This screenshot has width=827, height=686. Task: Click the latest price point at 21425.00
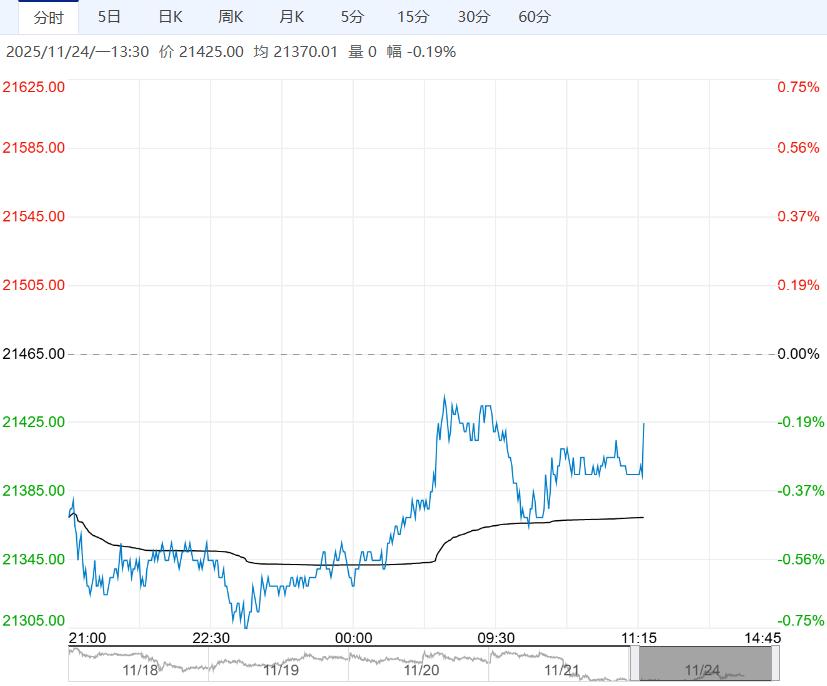coord(643,423)
